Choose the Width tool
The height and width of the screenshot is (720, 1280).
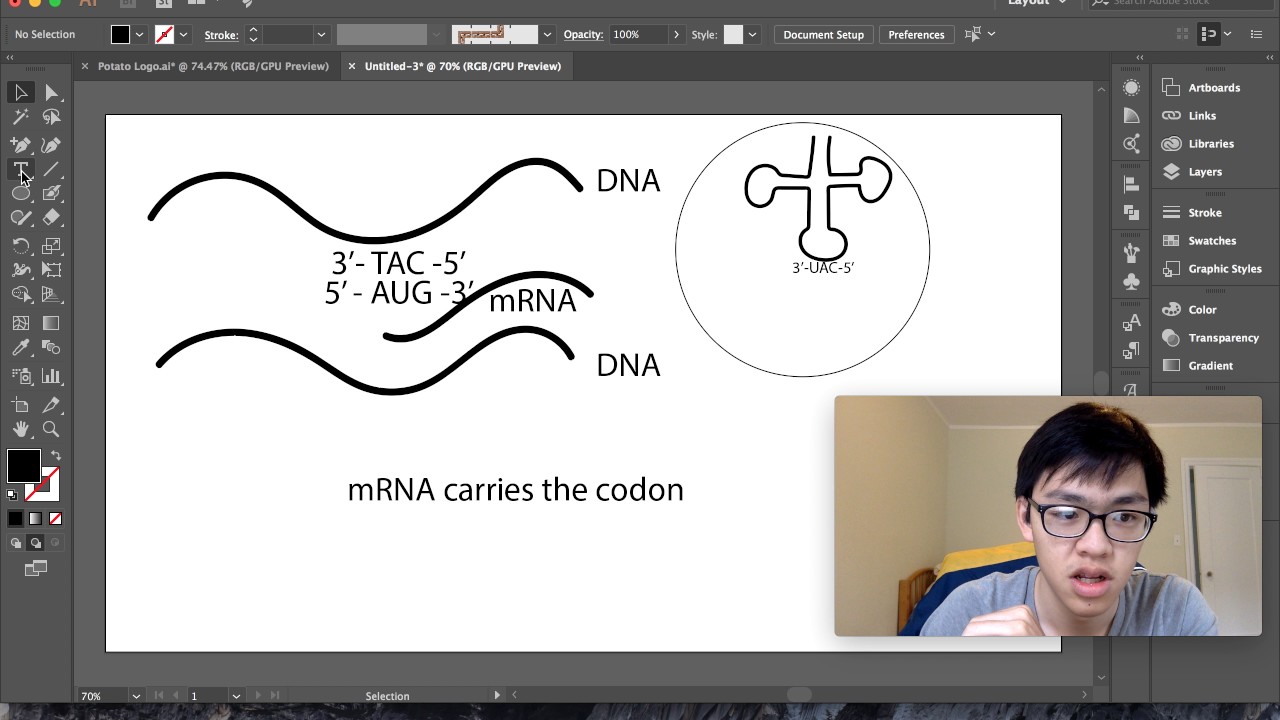(x=21, y=270)
